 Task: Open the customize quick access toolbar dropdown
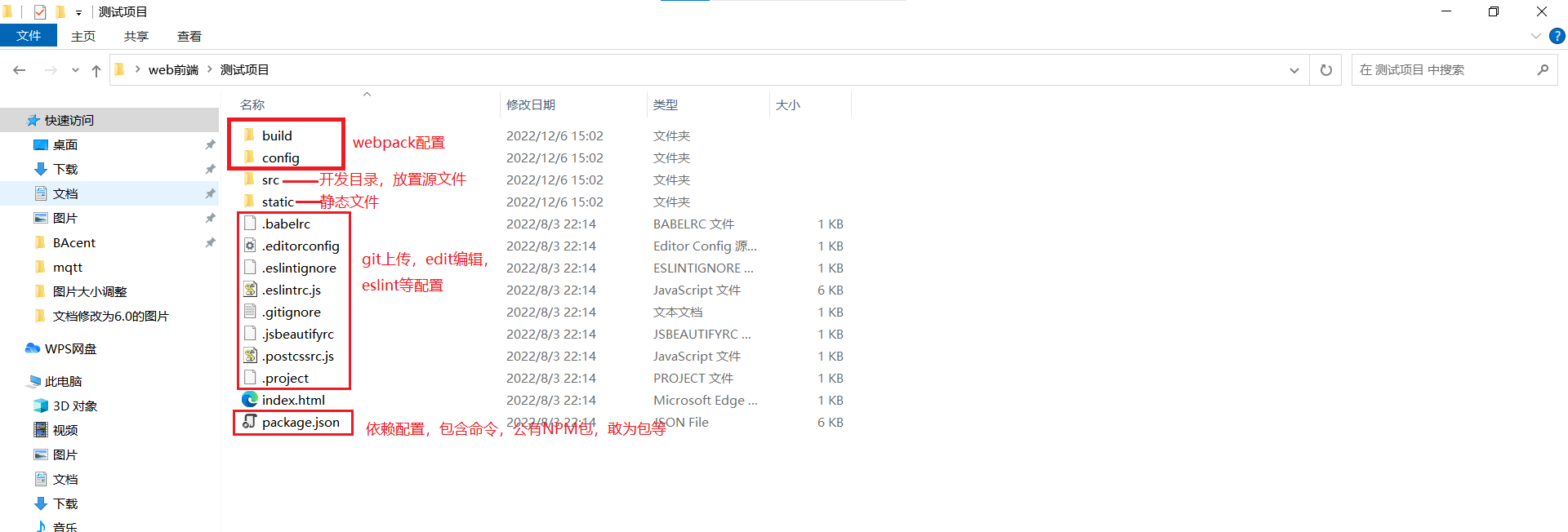coord(78,12)
